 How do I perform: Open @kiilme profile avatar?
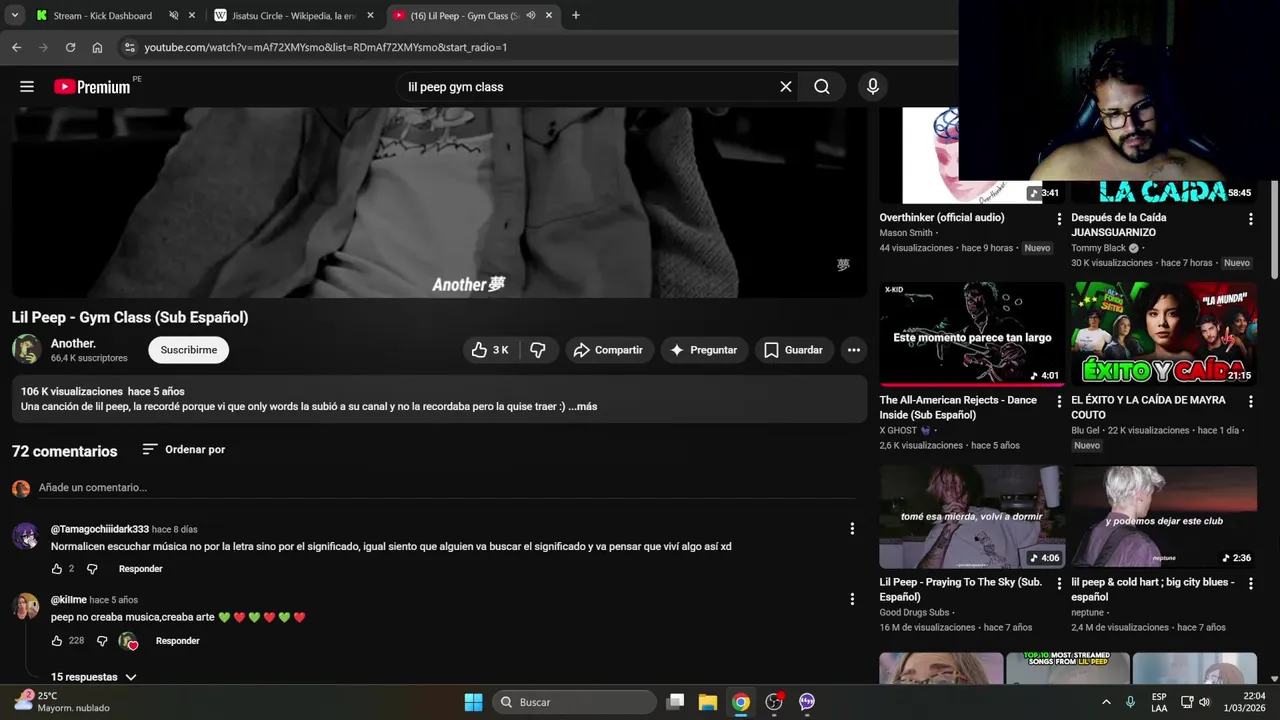pos(26,607)
